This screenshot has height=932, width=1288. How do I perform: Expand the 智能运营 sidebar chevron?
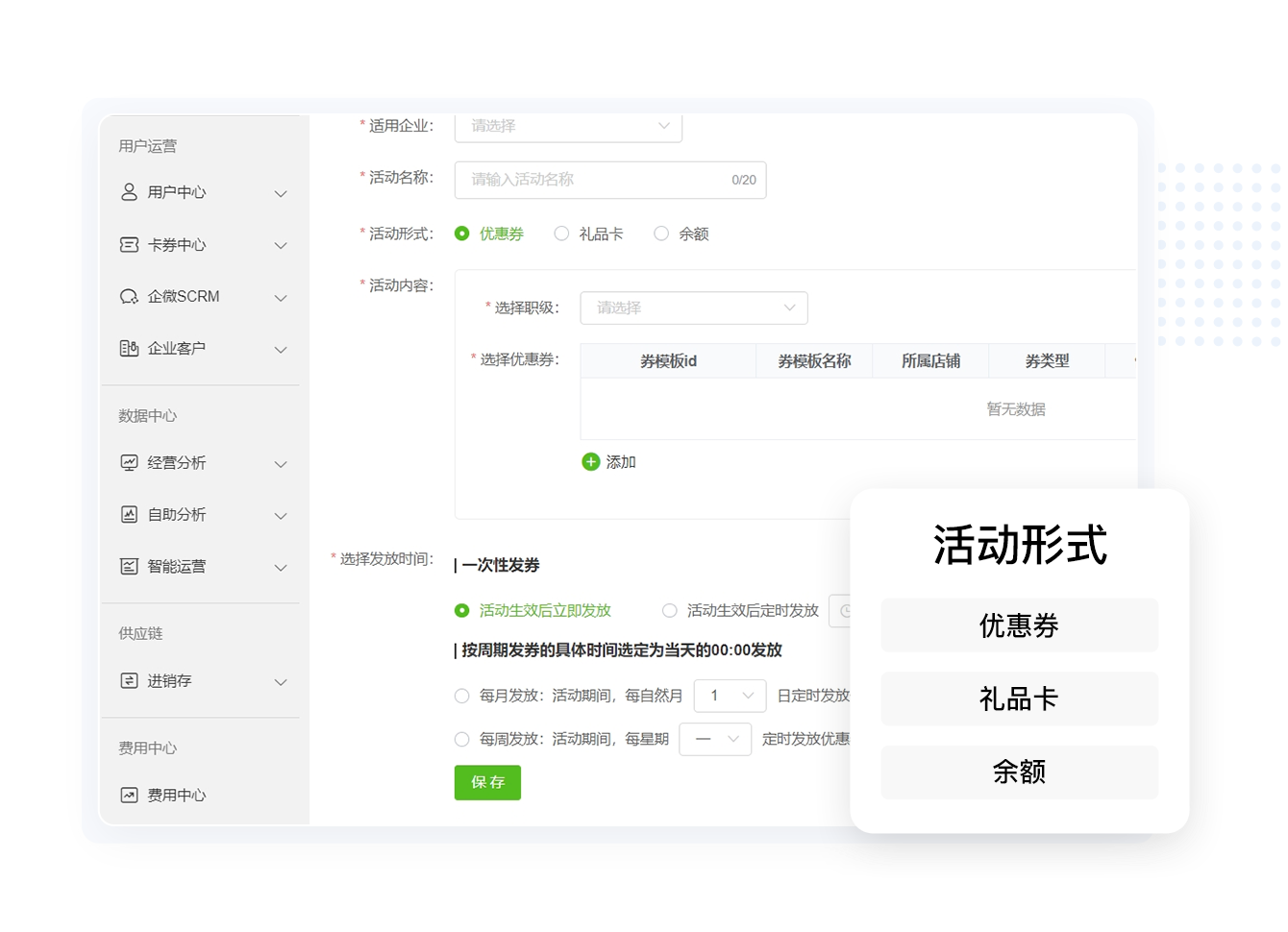coord(281,568)
